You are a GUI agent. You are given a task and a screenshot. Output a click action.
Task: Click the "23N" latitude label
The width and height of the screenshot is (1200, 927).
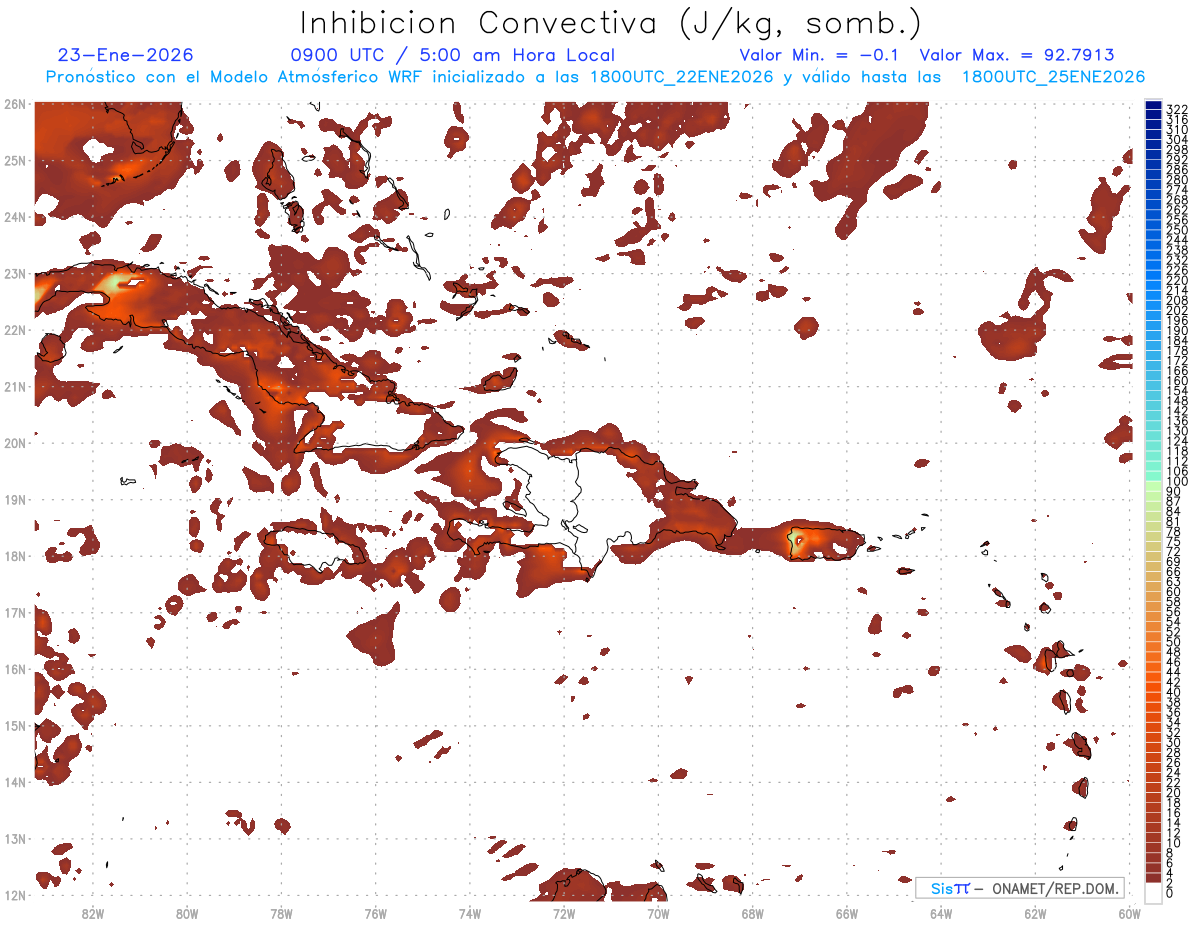(14, 273)
